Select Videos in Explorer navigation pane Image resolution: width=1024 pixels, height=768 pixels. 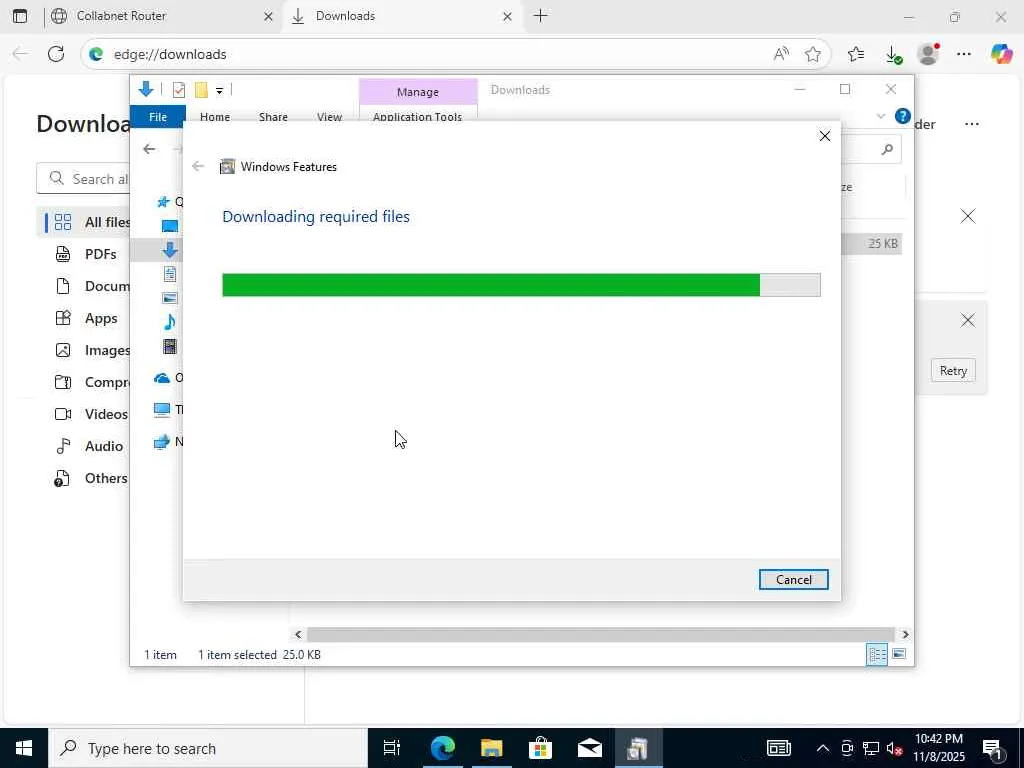[170, 346]
